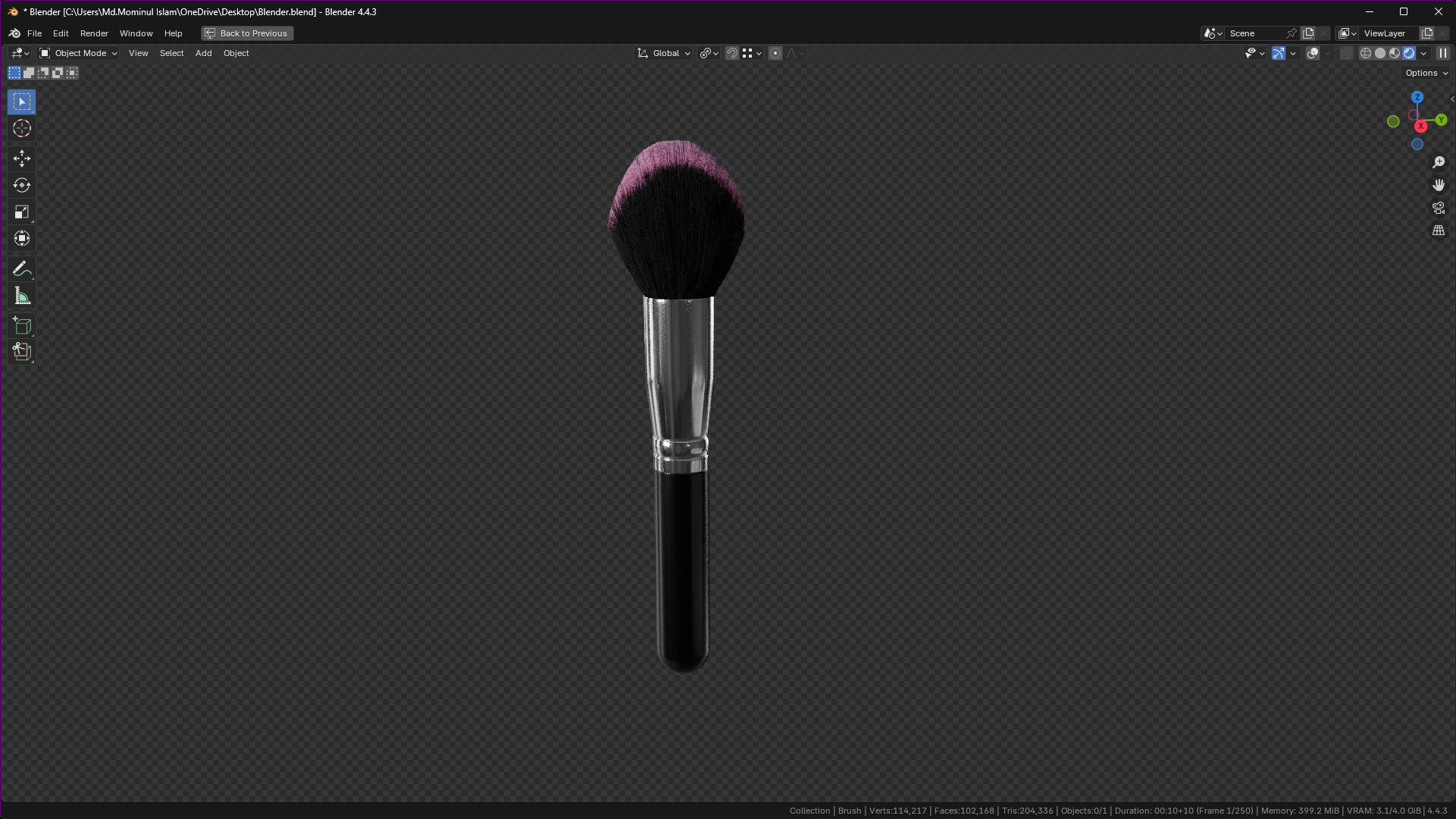1456x819 pixels.
Task: Click the green Y axis on gizmo
Action: tap(1441, 120)
